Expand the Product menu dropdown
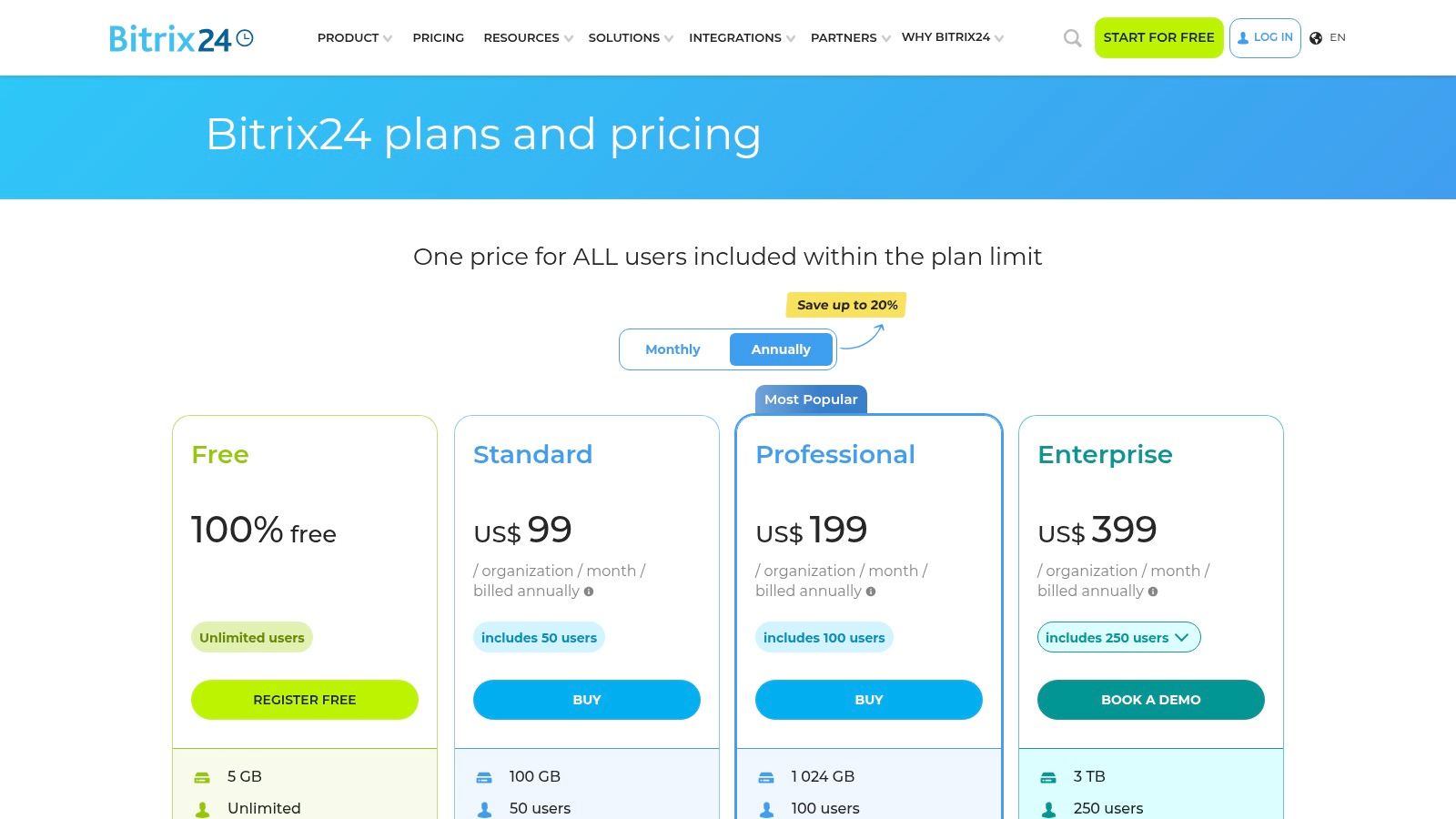 [x=354, y=38]
